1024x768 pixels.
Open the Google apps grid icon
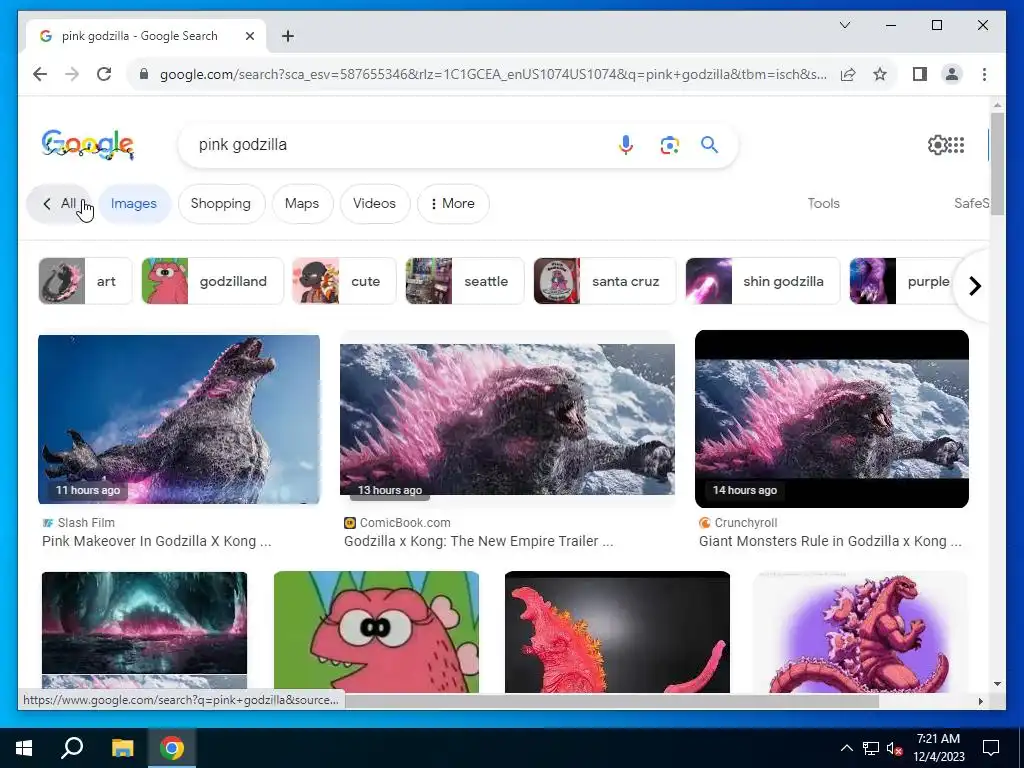956,145
